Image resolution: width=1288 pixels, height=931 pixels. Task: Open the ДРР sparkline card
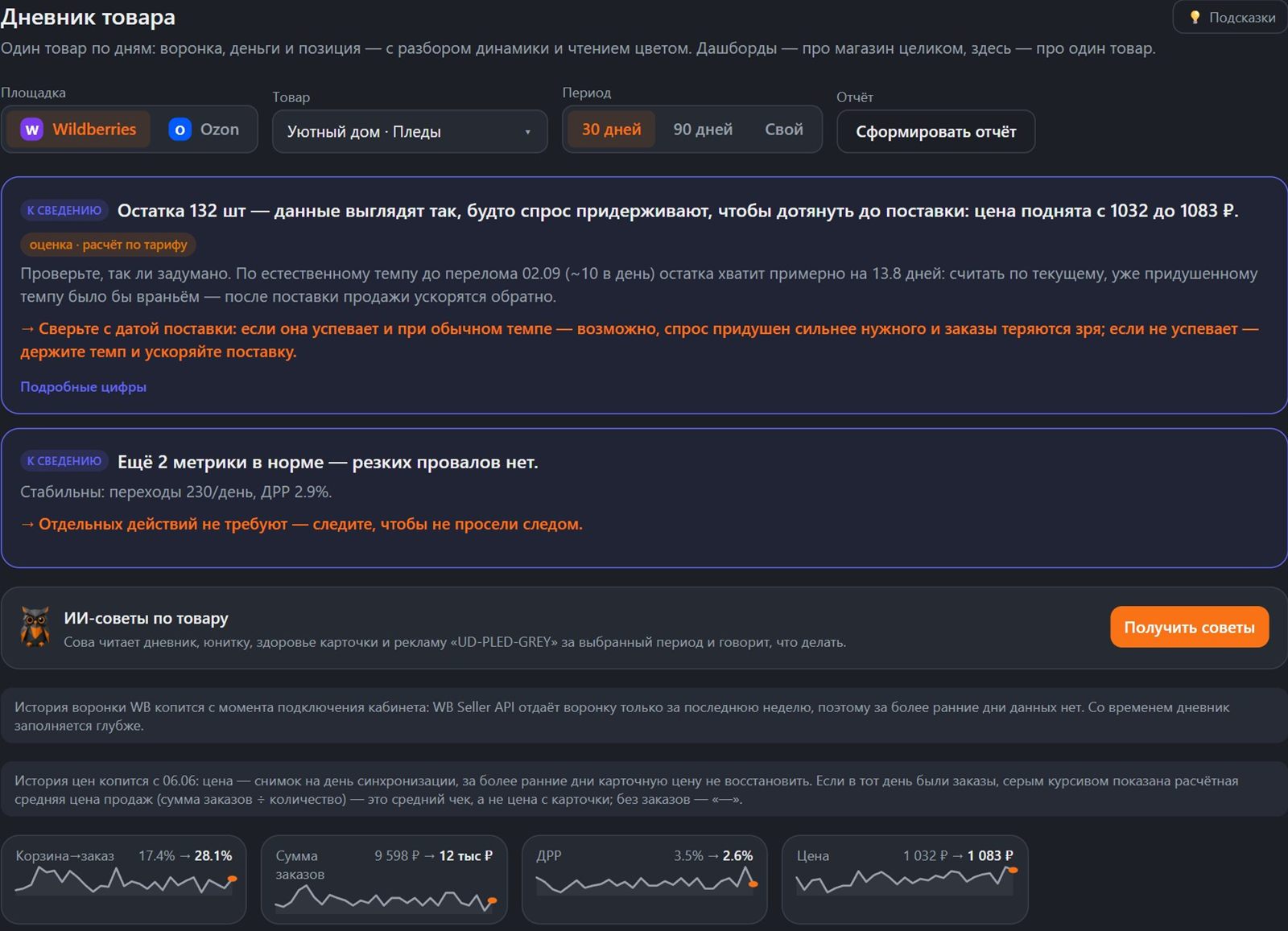click(x=644, y=879)
